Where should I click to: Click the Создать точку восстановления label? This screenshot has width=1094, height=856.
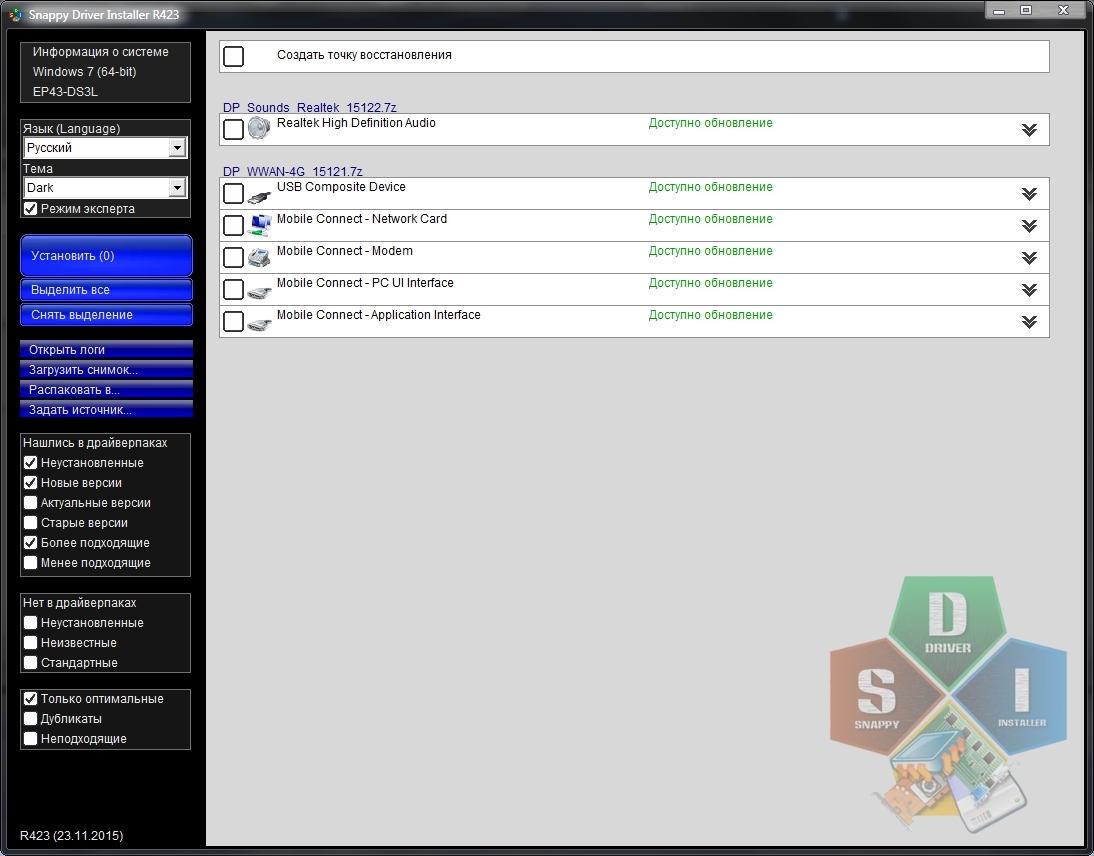coord(364,55)
